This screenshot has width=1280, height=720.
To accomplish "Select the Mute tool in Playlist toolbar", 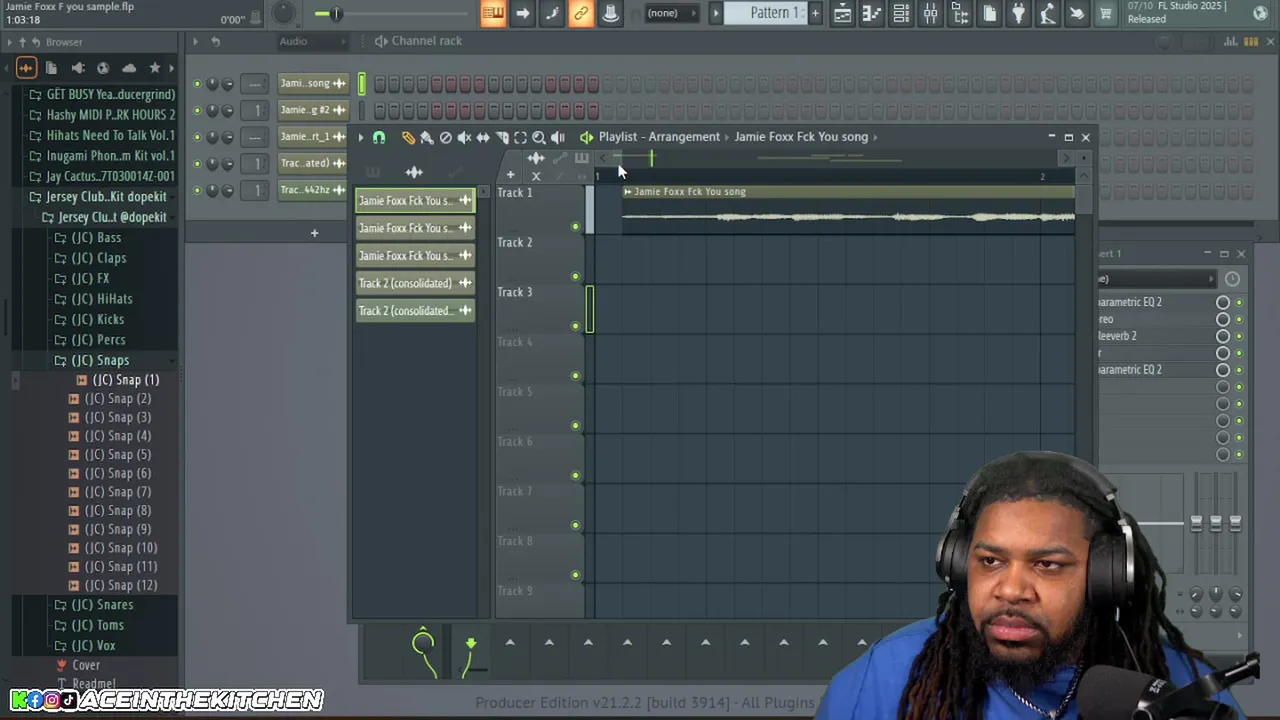I will click(464, 137).
